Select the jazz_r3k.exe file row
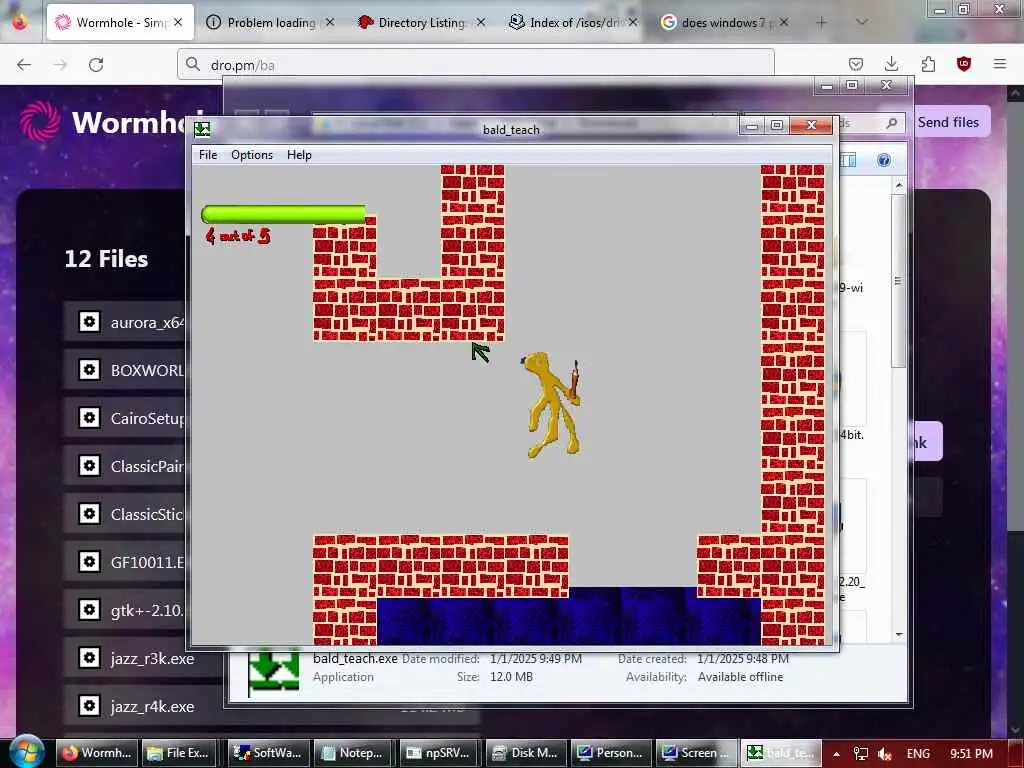 coord(144,658)
